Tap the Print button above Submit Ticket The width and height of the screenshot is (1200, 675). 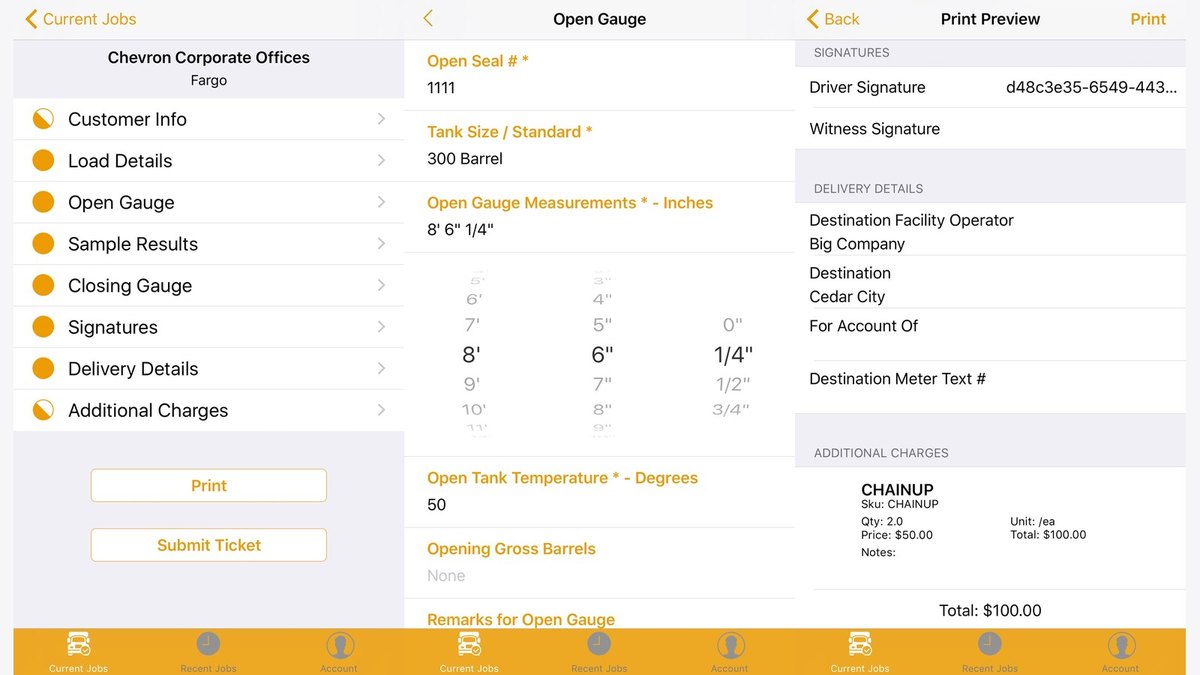click(209, 485)
